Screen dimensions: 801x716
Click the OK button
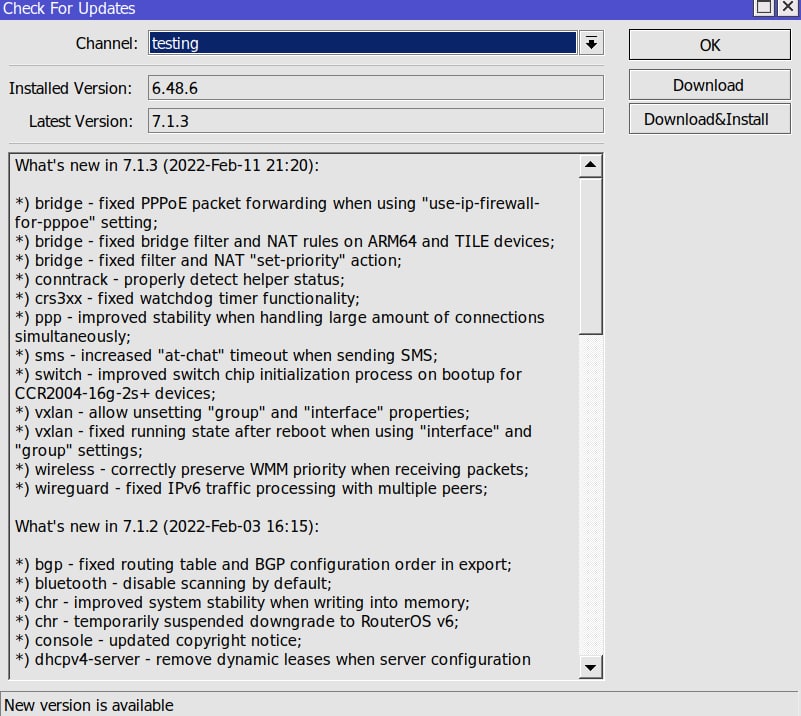click(x=710, y=45)
